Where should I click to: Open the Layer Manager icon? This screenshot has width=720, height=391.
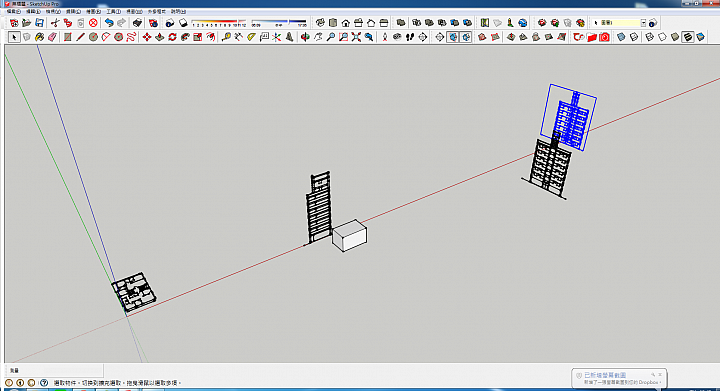pos(653,22)
